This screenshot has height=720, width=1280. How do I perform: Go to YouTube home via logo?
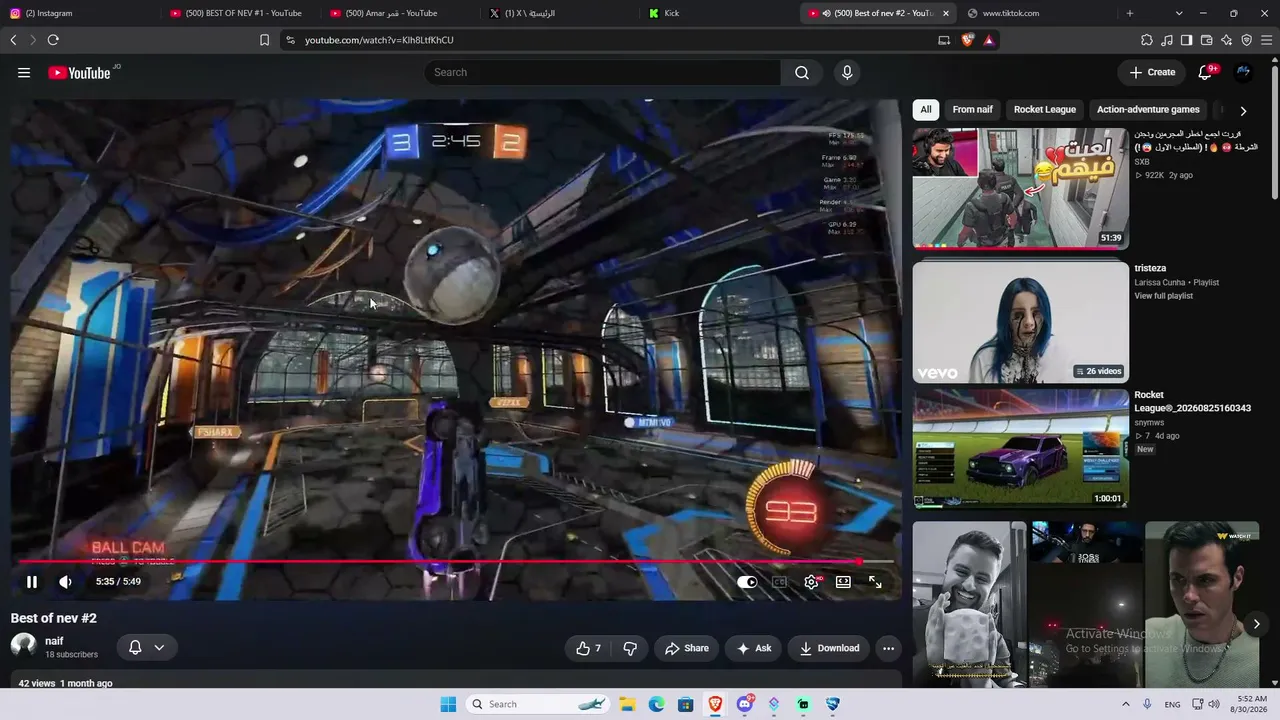[79, 72]
